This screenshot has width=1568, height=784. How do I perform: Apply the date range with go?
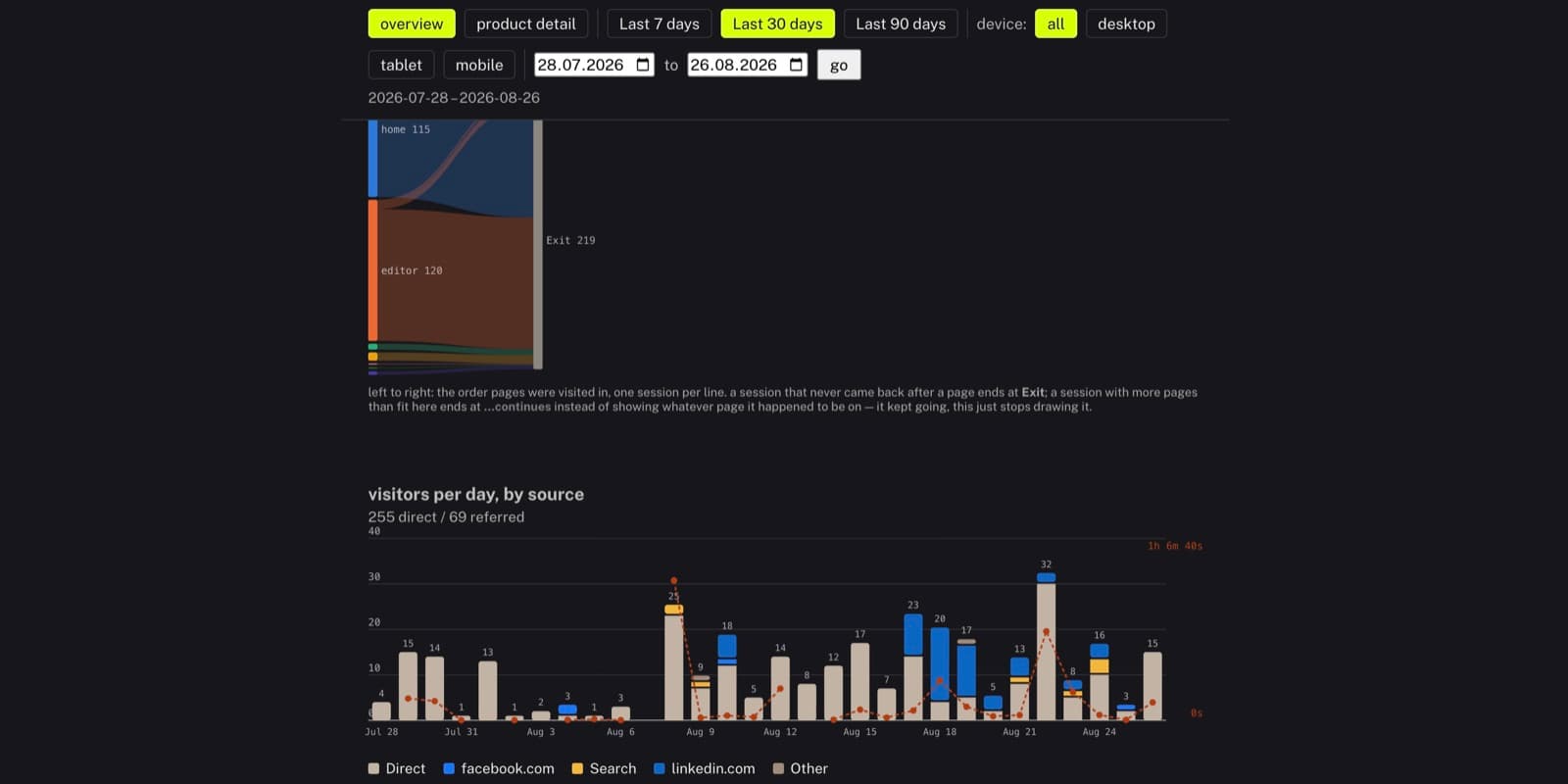tap(839, 65)
